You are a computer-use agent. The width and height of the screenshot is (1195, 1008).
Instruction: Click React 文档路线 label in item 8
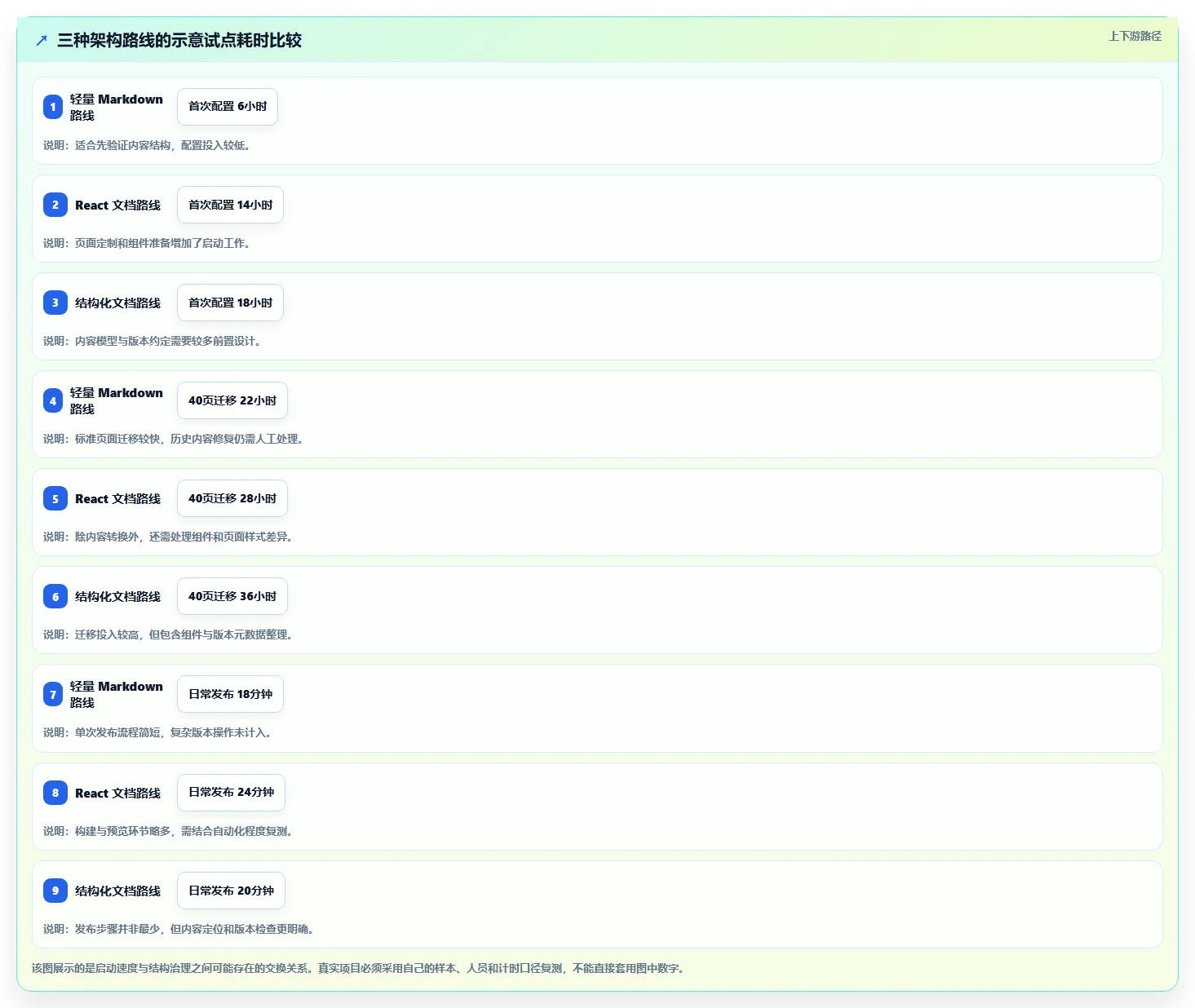click(x=117, y=793)
